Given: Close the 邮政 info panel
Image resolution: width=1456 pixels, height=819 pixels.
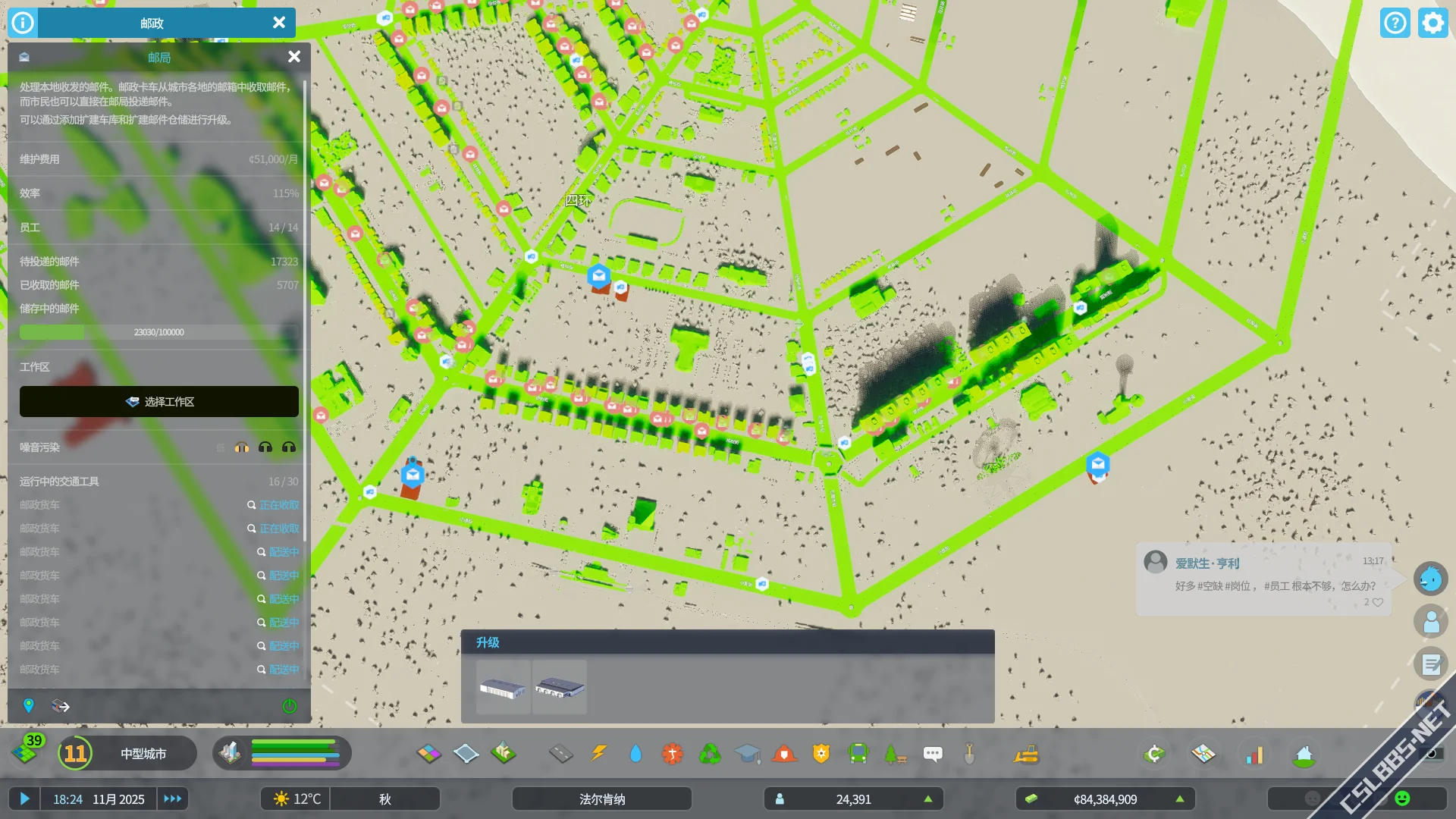Looking at the screenshot, I should coord(279,23).
